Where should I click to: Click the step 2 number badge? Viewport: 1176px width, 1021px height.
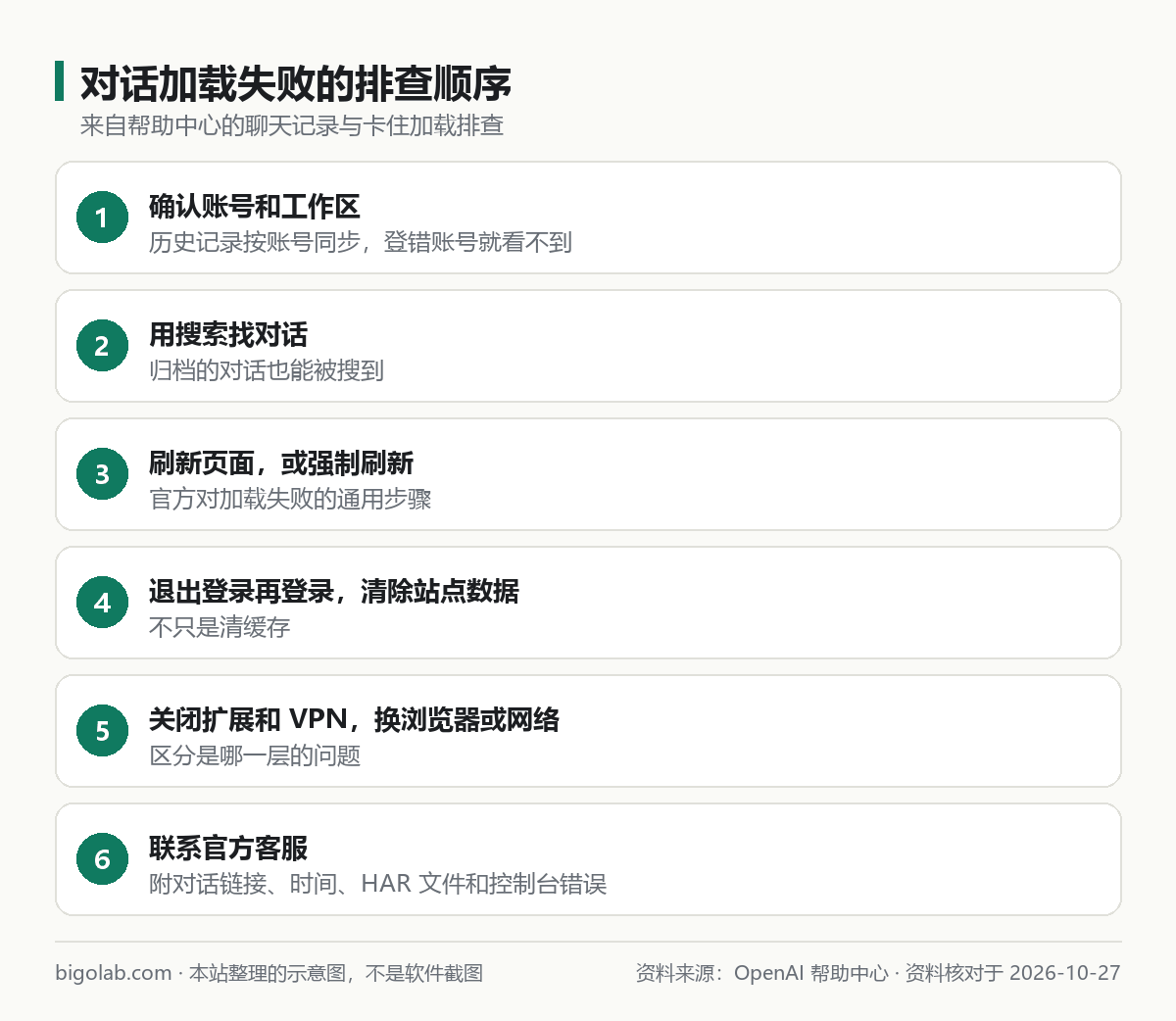(x=103, y=346)
